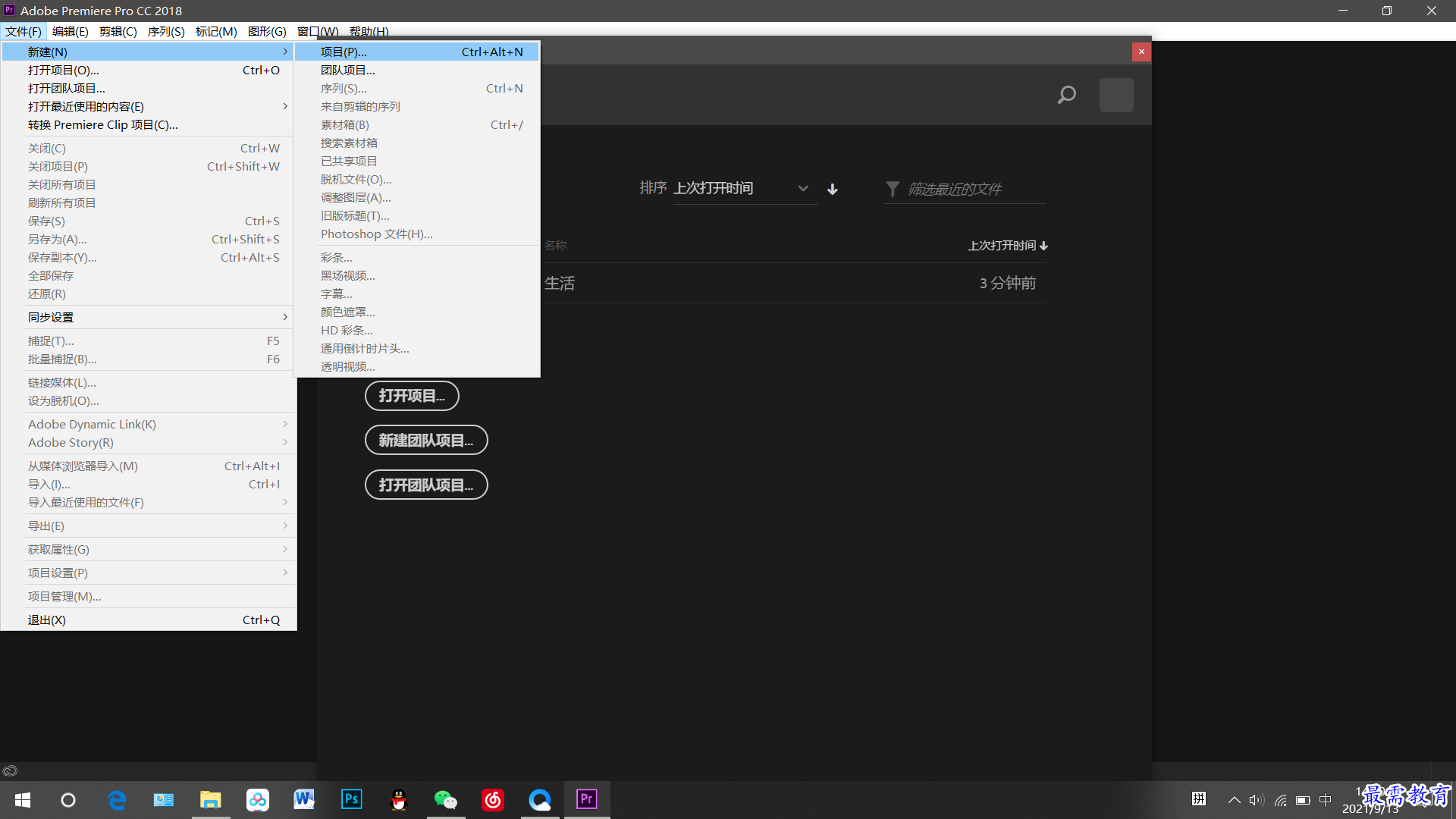
Task: Click the 名称 column header
Action: point(556,246)
